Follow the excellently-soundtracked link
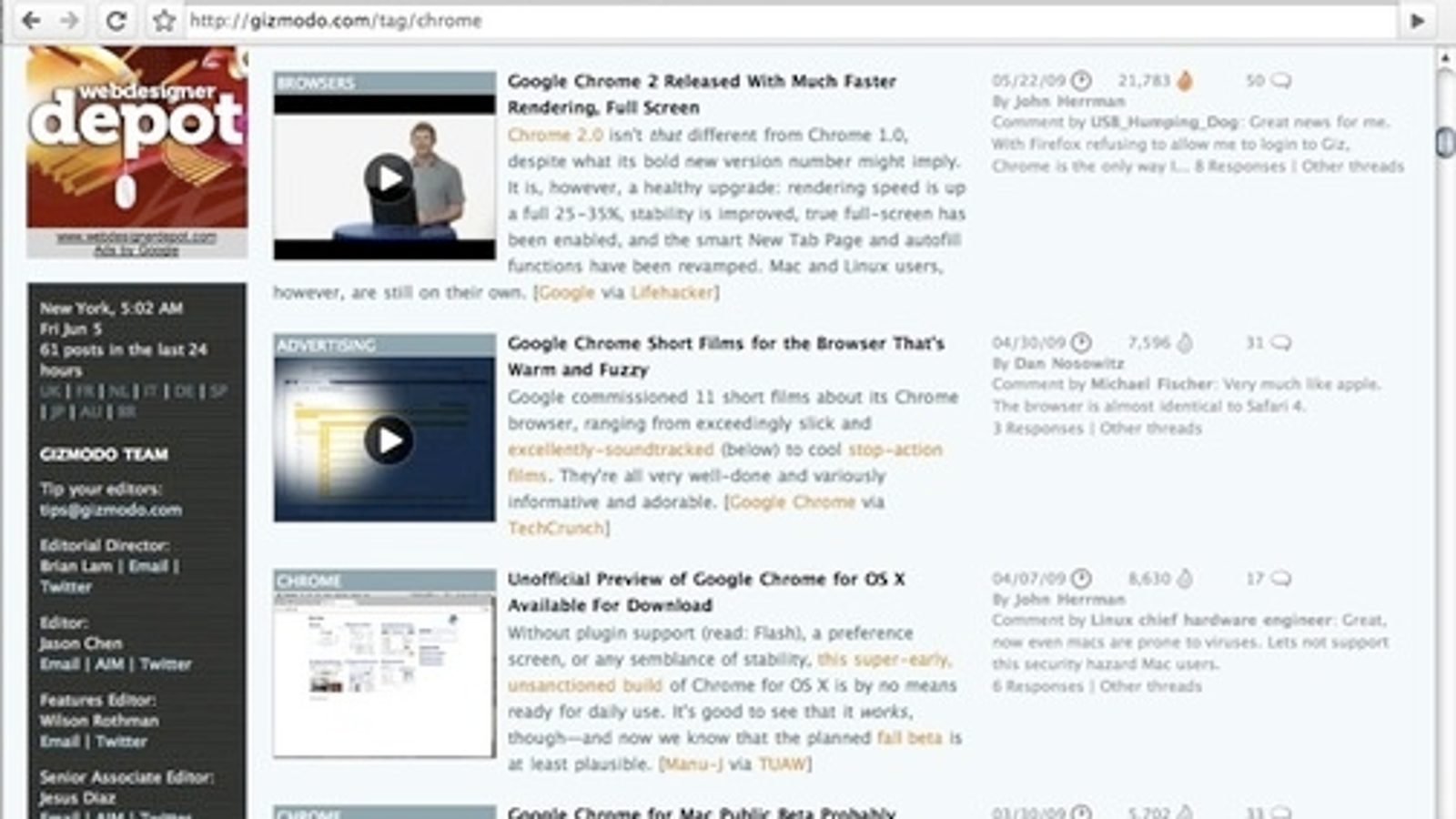The image size is (1456, 819). point(611,450)
